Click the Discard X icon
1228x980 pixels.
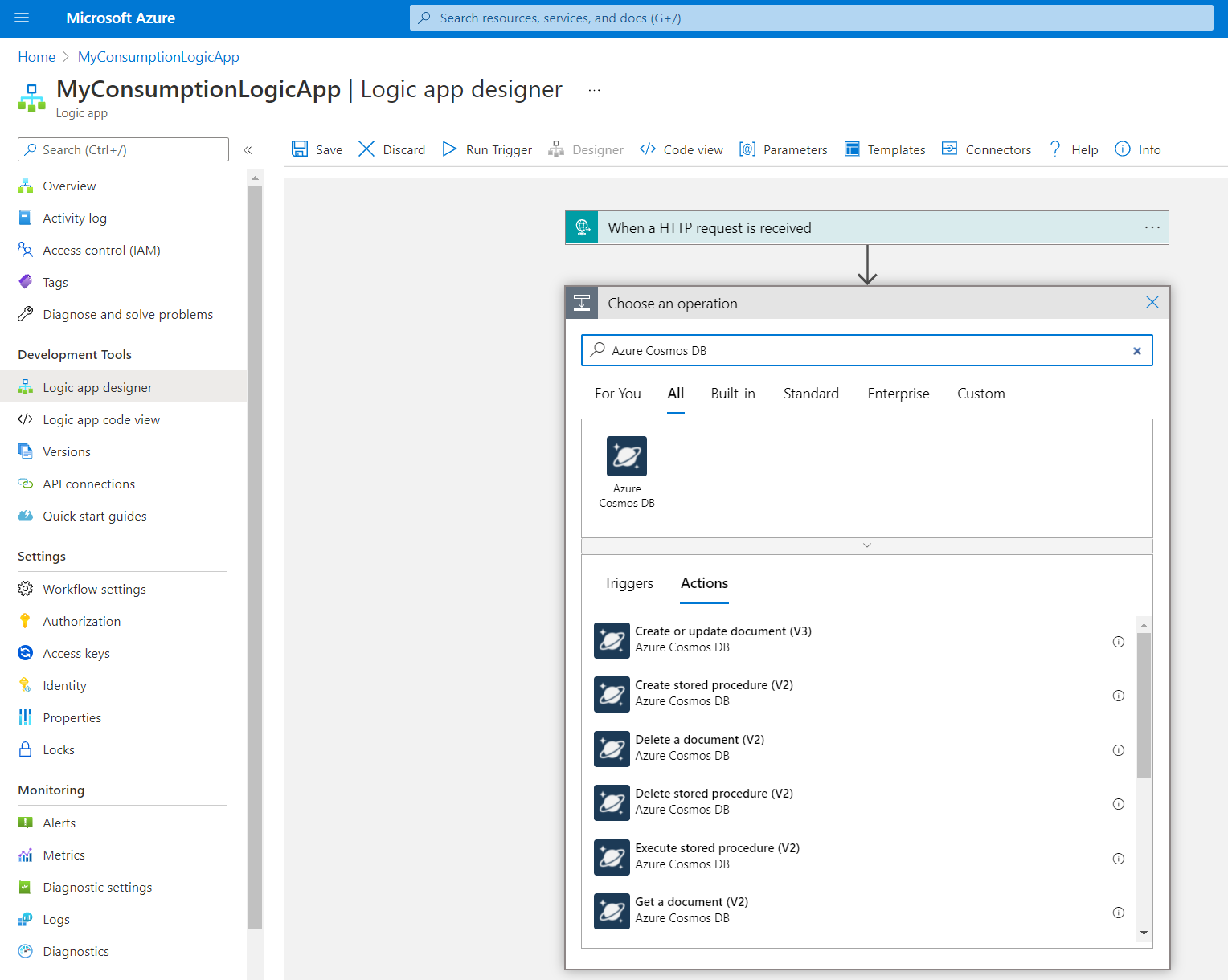[x=366, y=149]
